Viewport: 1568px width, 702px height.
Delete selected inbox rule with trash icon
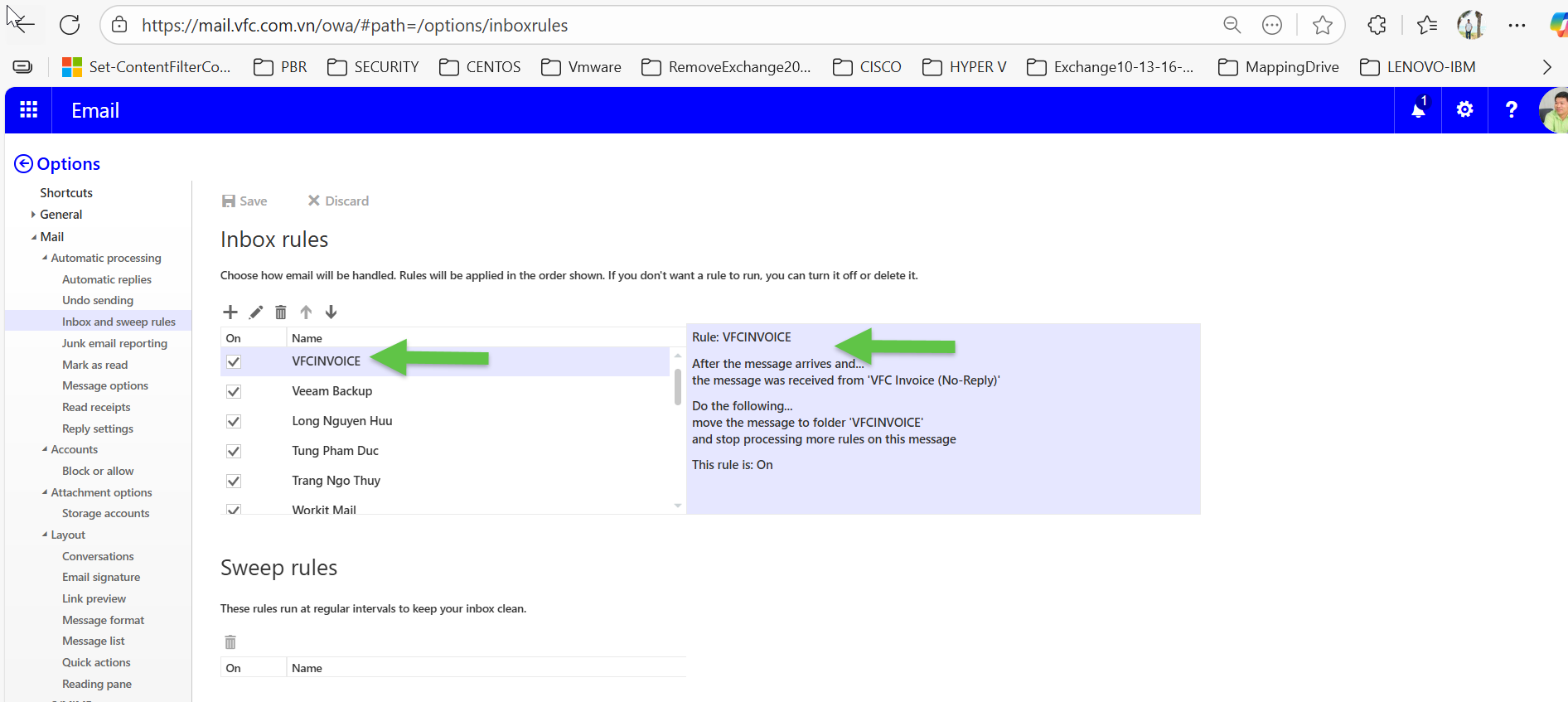(281, 312)
